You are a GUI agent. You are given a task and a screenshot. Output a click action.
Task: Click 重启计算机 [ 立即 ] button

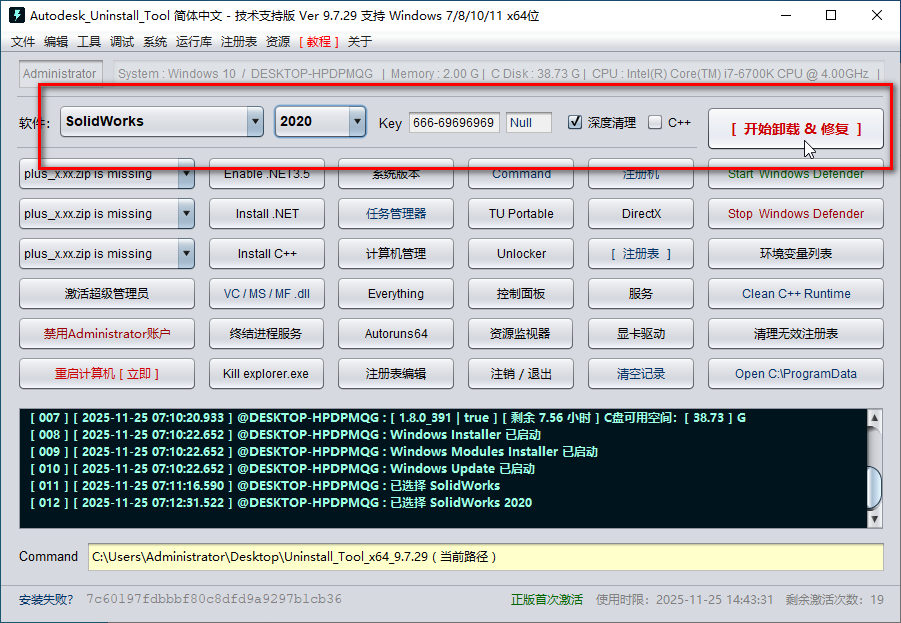tap(107, 374)
